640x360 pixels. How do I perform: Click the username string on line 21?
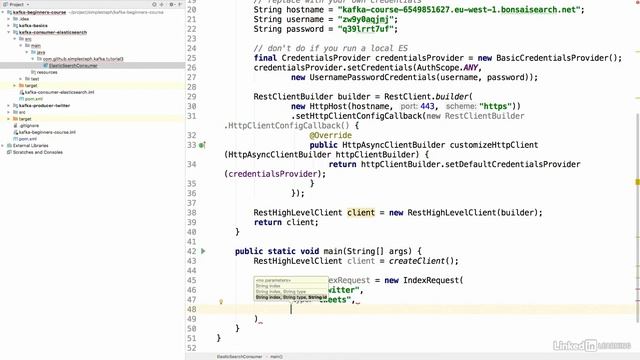tap(366, 19)
